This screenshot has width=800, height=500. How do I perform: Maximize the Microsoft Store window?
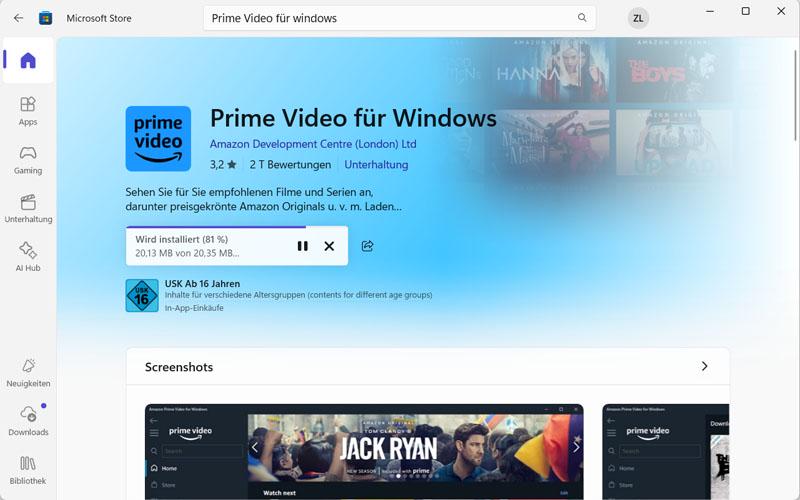(745, 11)
